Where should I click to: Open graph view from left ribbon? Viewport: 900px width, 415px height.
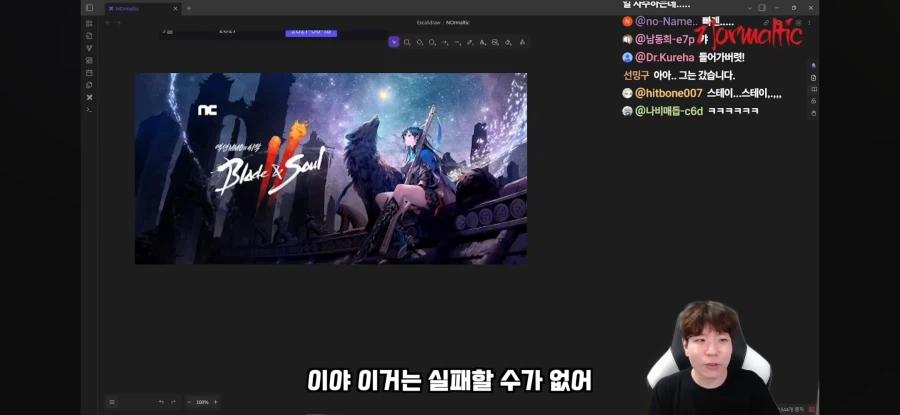tap(89, 48)
